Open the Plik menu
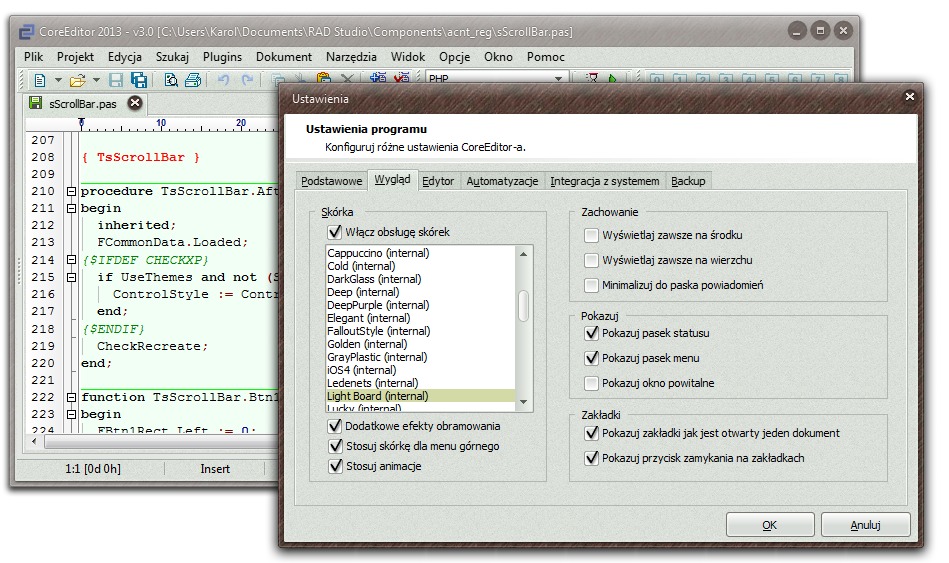This screenshot has width=949, height=563. [33, 57]
